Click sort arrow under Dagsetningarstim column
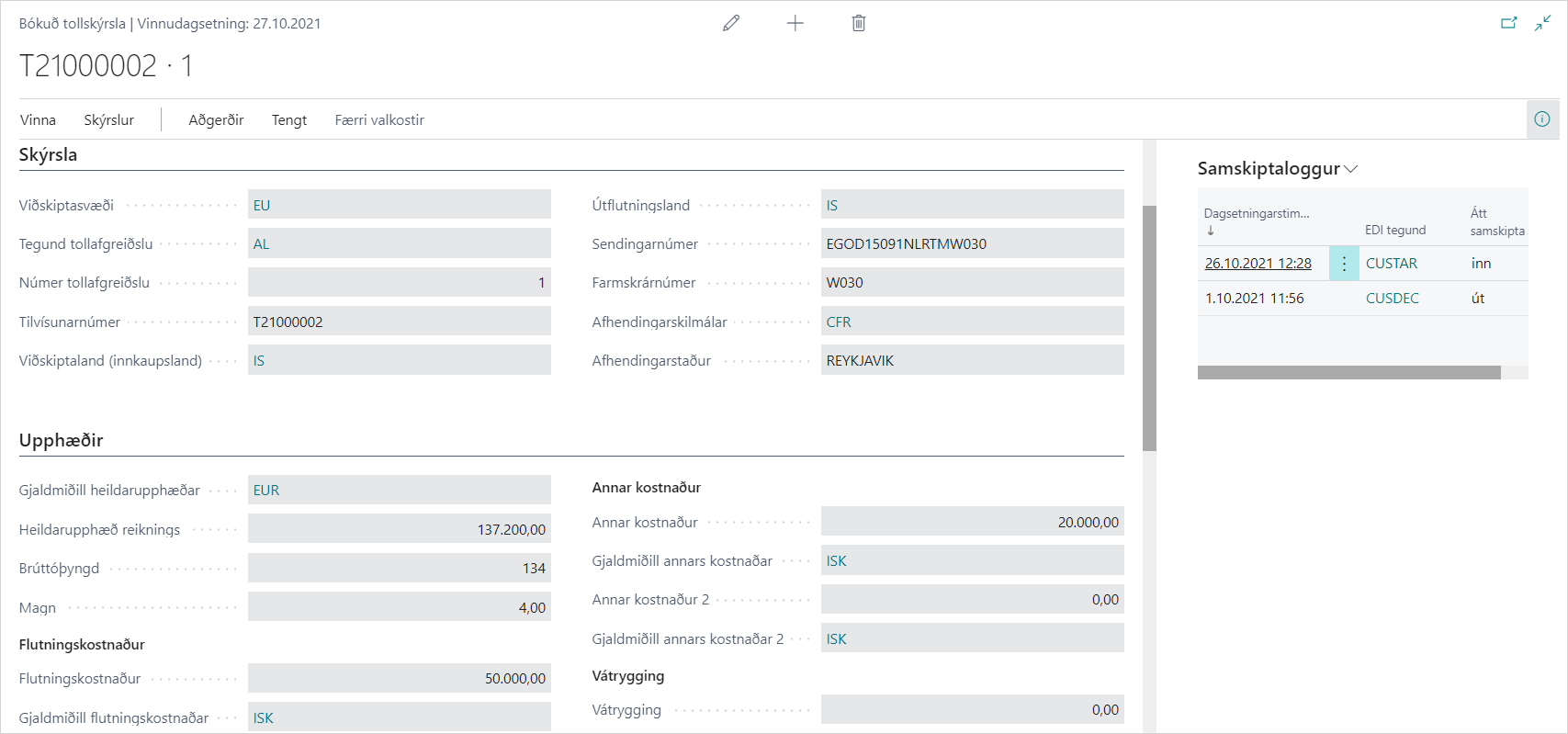1568x734 pixels. tap(1211, 231)
